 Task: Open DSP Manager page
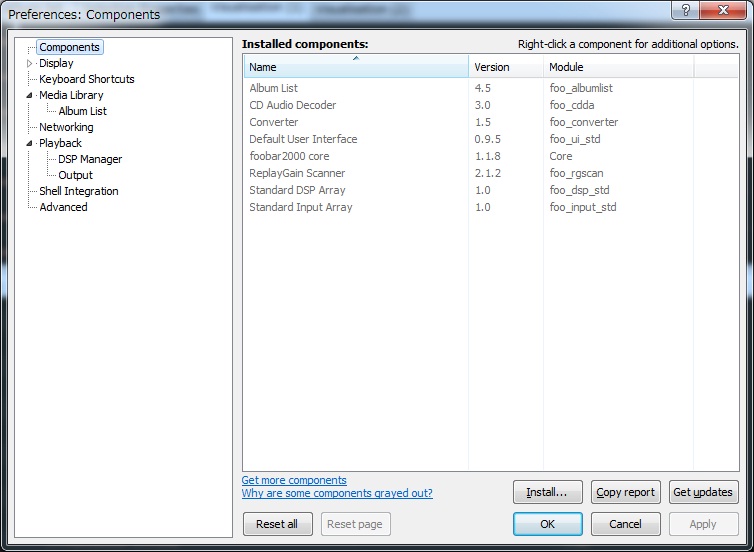click(90, 159)
